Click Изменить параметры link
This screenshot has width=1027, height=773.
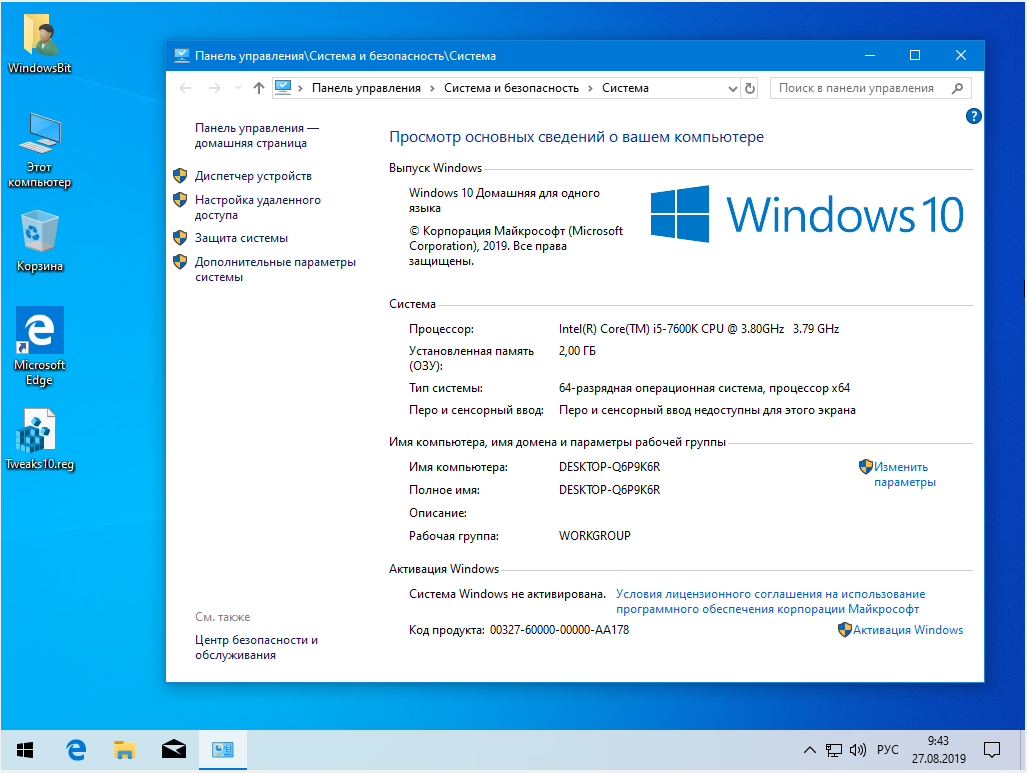[x=904, y=474]
